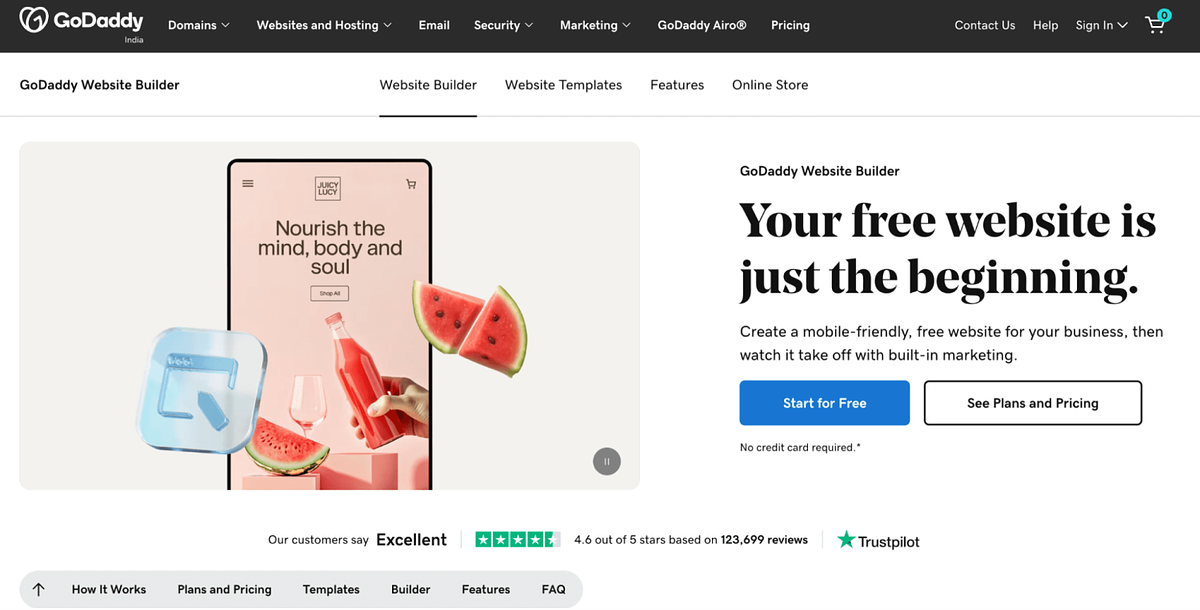The width and height of the screenshot is (1200, 610).
Task: Click See Plans and Pricing
Action: tap(1032, 402)
